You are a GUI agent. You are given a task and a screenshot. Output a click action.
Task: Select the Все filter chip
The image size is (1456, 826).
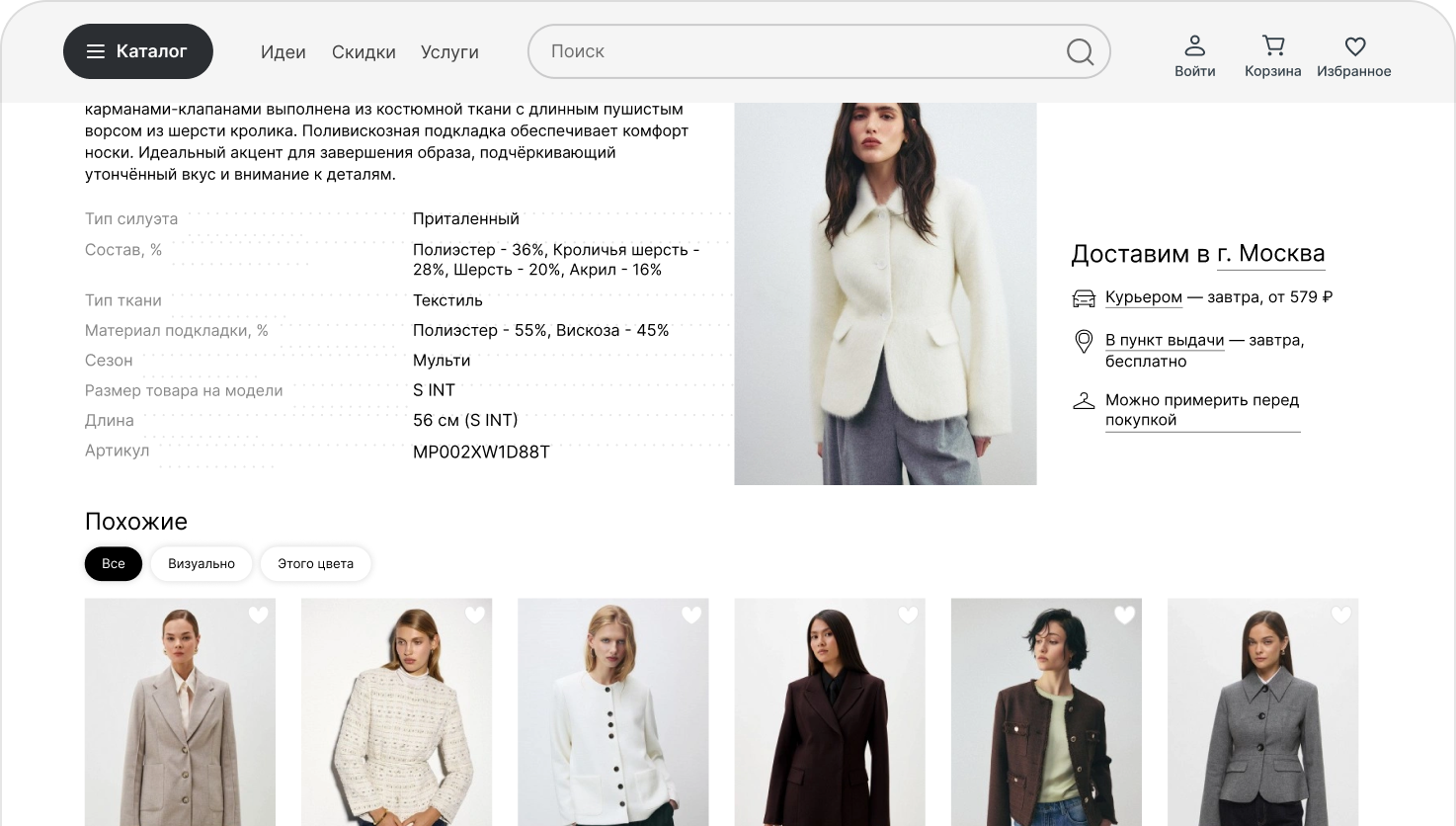click(x=114, y=564)
